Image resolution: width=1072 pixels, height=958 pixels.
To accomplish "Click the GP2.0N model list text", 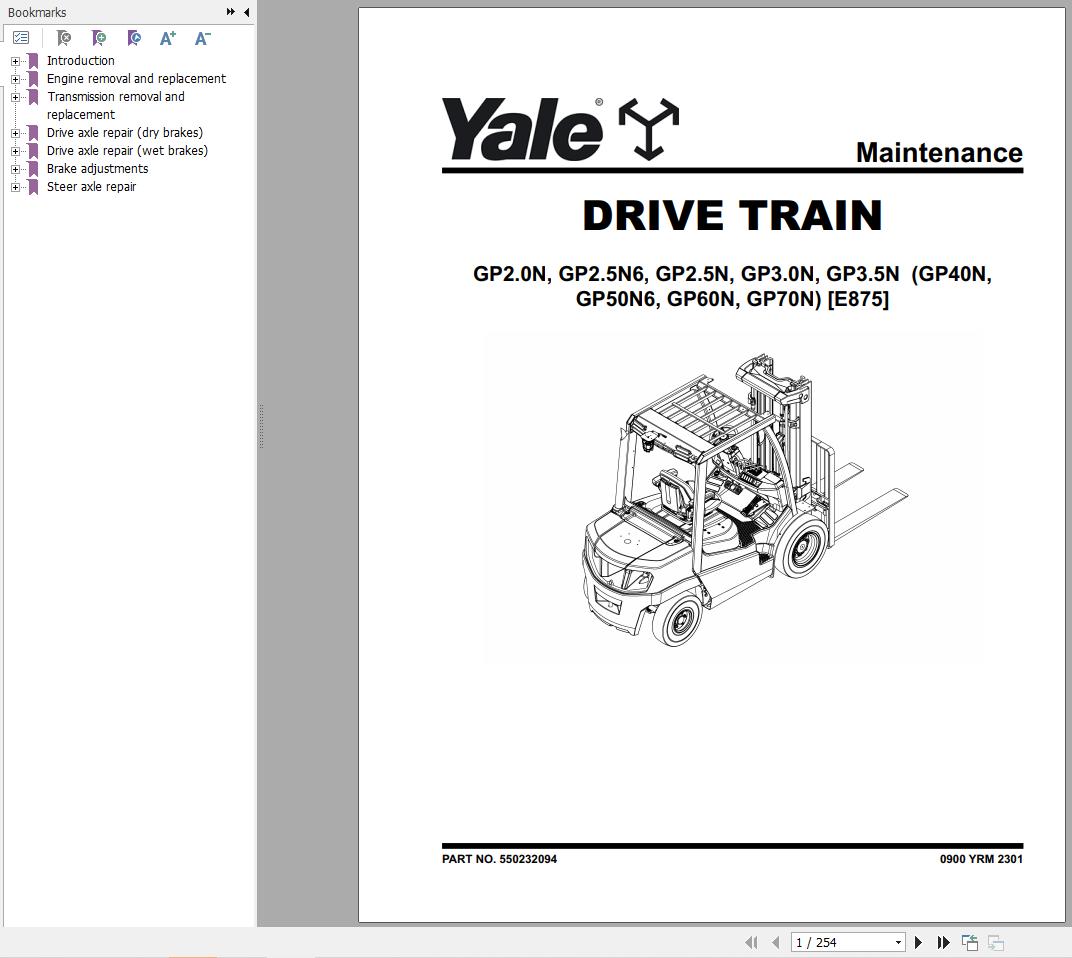I will pos(732,286).
